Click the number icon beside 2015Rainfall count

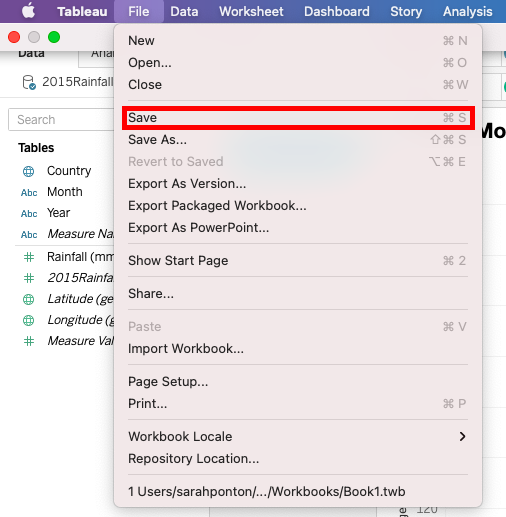click(29, 278)
